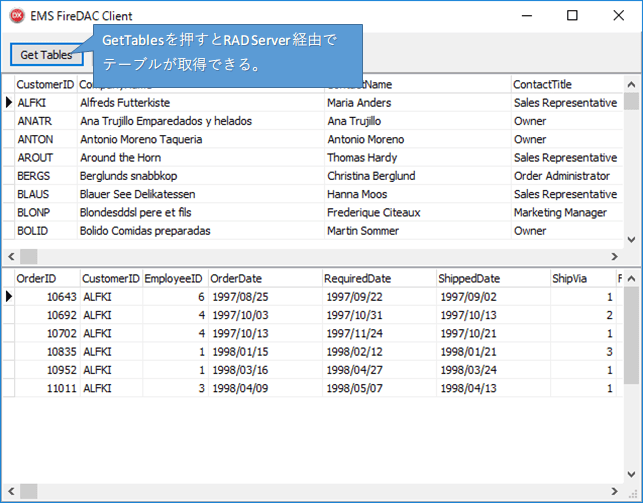This screenshot has width=643, height=503.
Task: Select the Order Administrator title cell
Action: [567, 176]
